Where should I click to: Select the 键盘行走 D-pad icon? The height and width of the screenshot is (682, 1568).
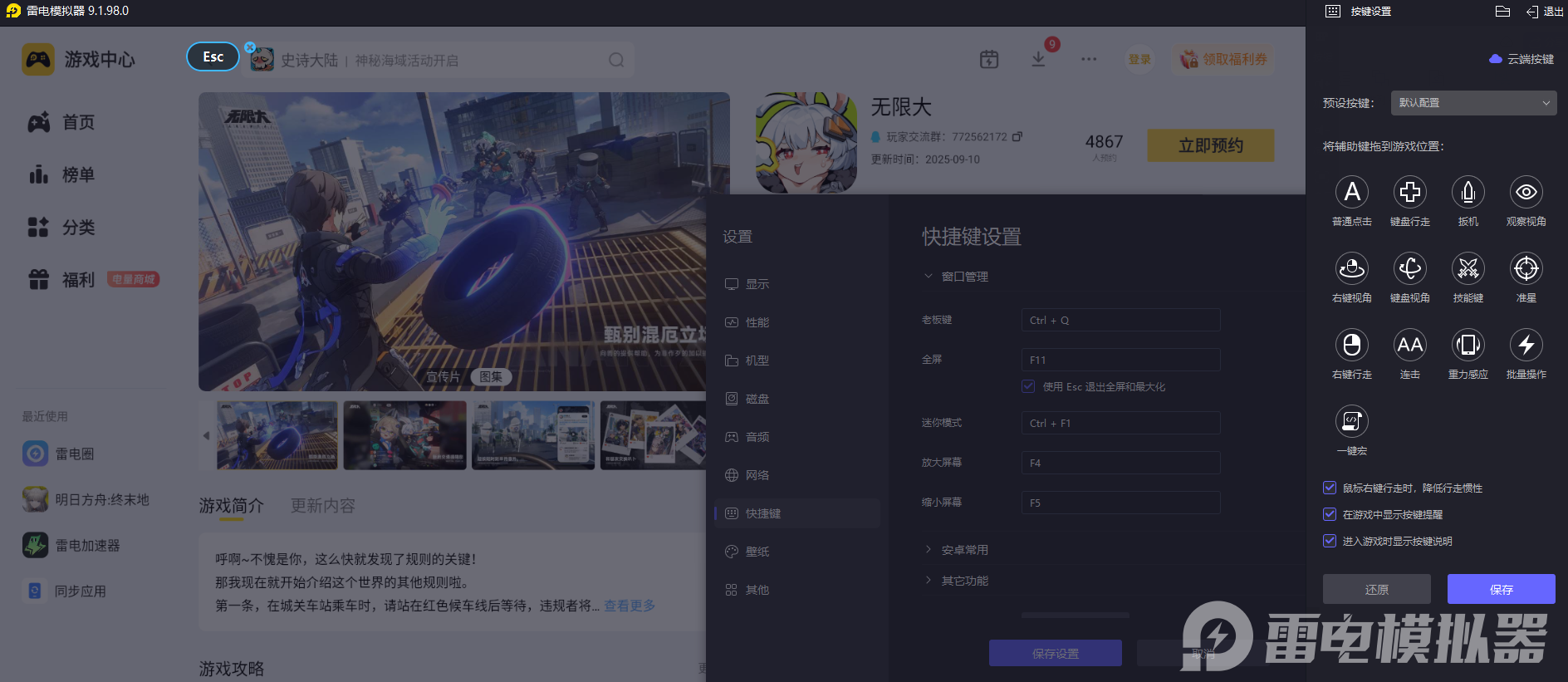point(1410,192)
